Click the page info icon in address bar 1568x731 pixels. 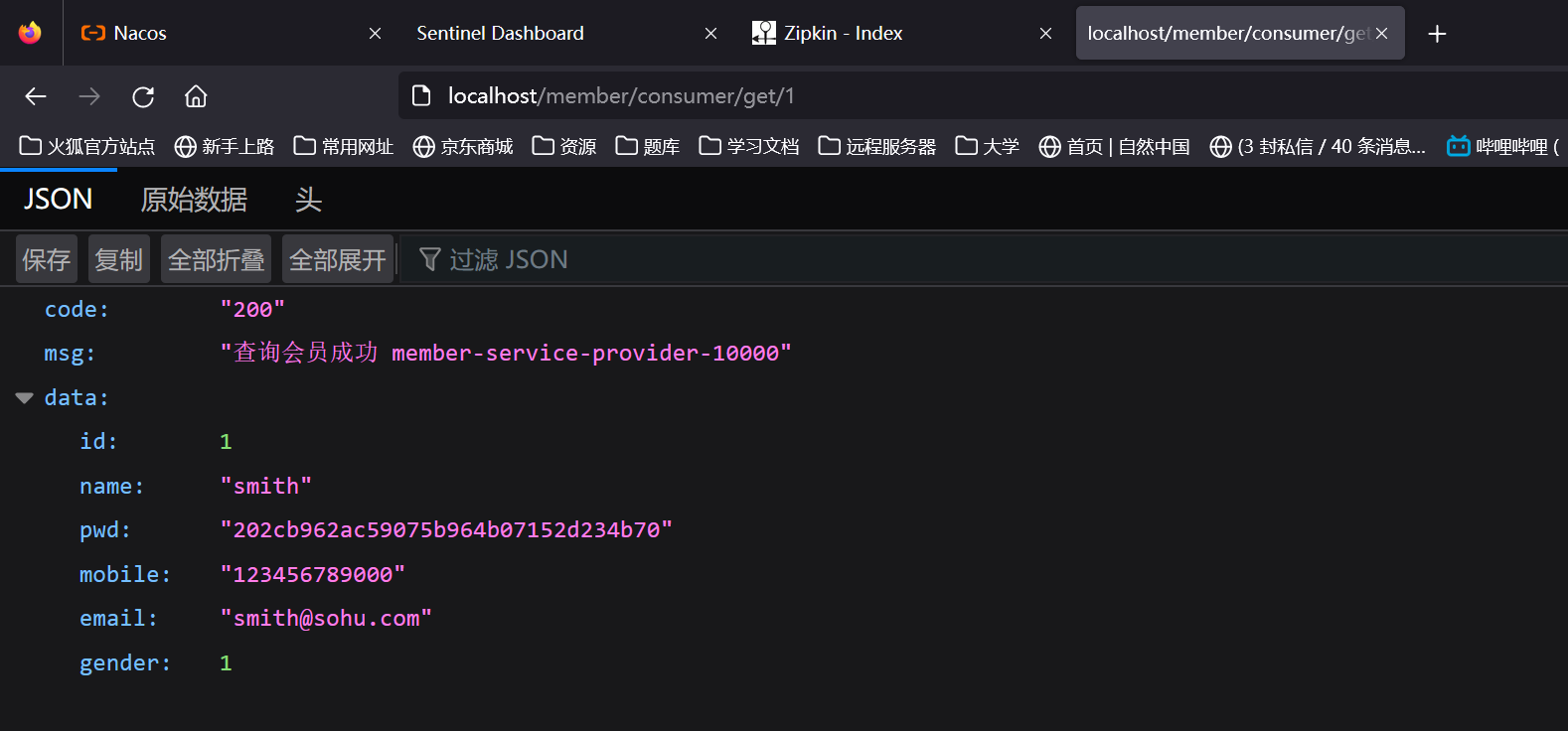(421, 95)
